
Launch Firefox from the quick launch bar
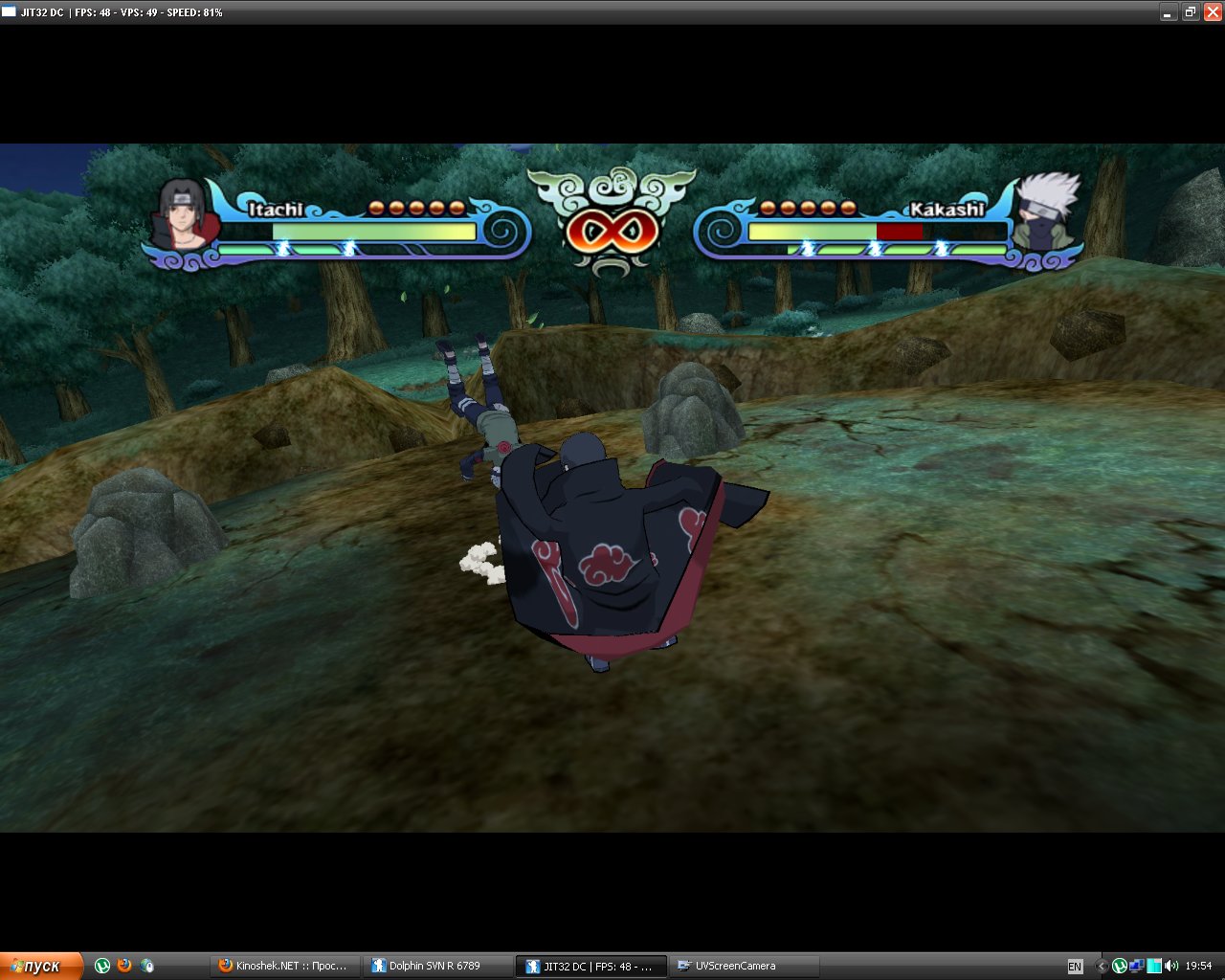(x=124, y=966)
